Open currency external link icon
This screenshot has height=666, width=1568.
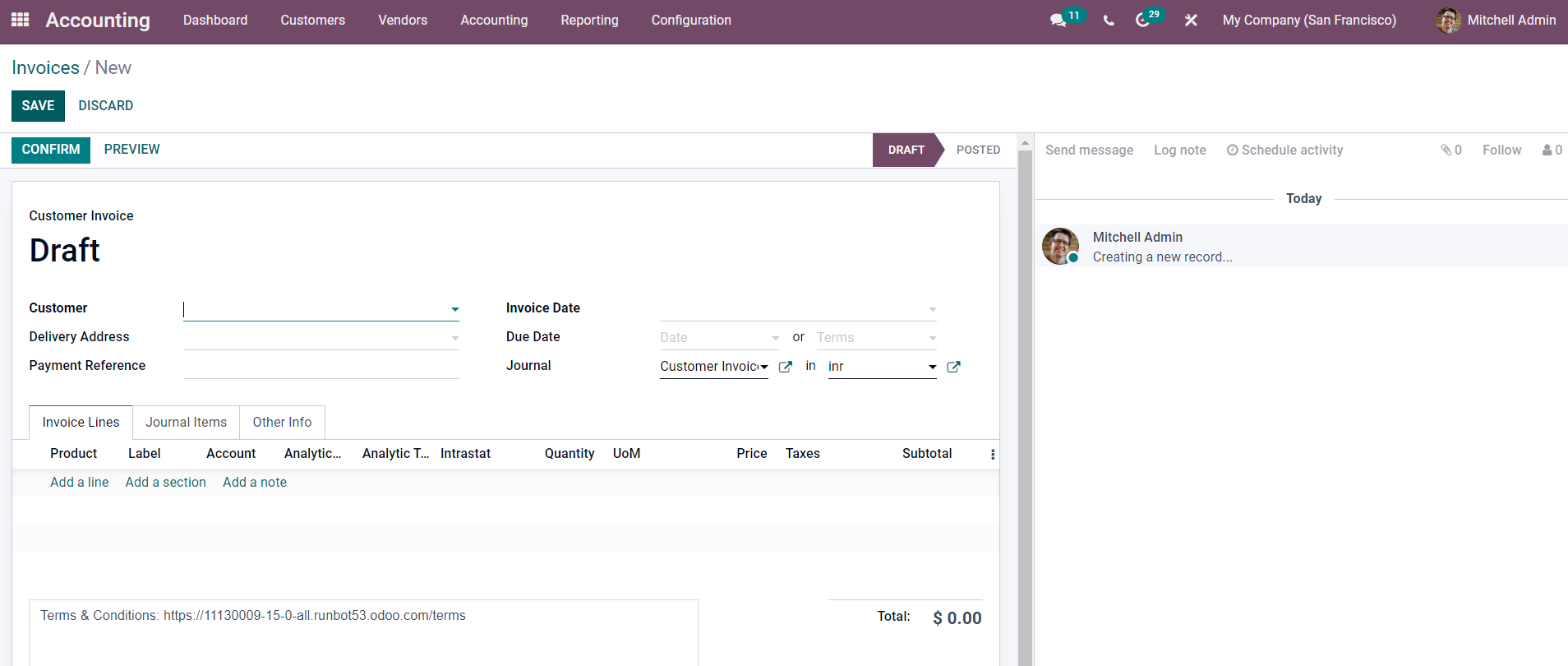953,367
